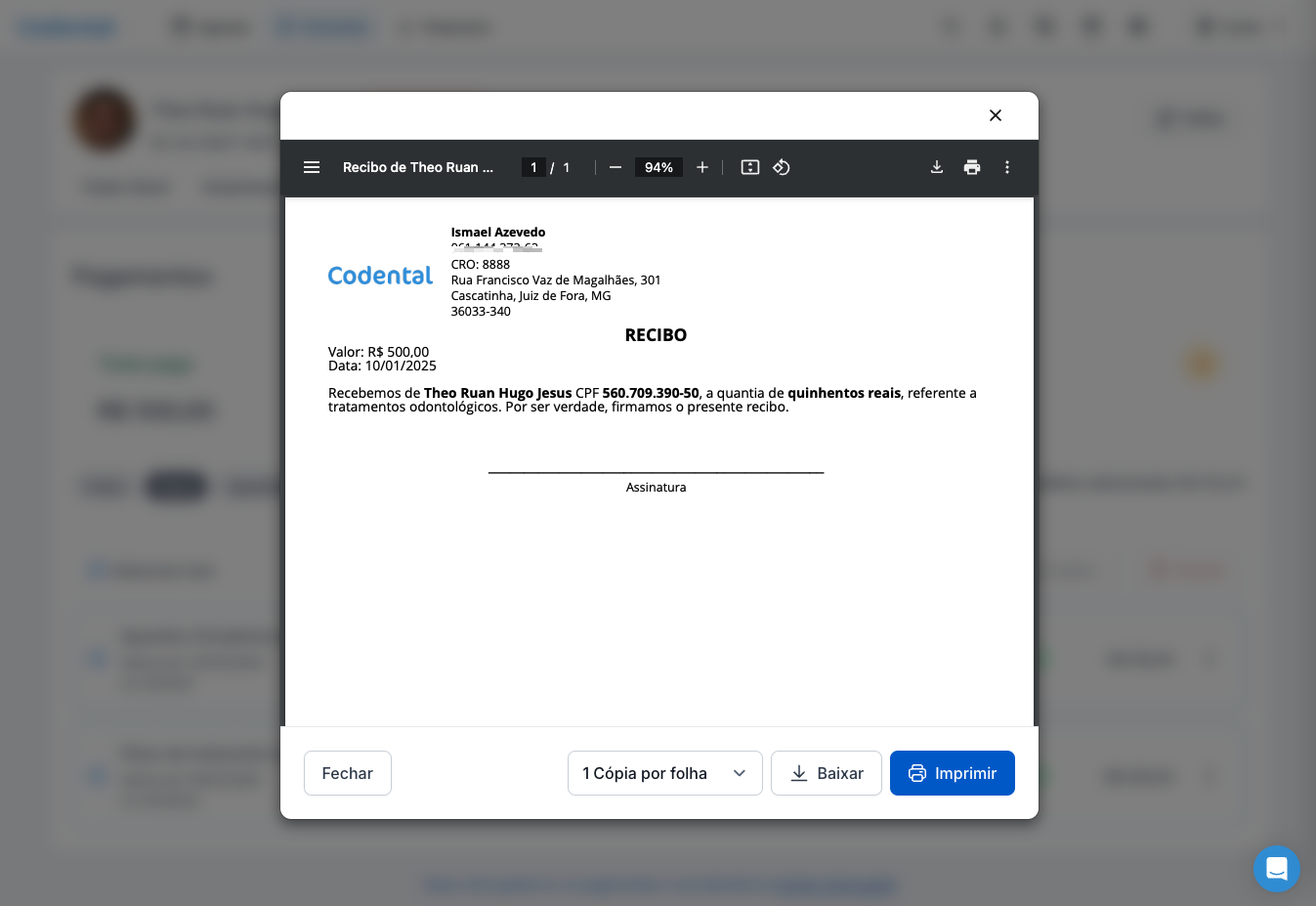Screen dimensions: 1316x906
Task: Click the Assinatura signature line
Action: tap(656, 474)
